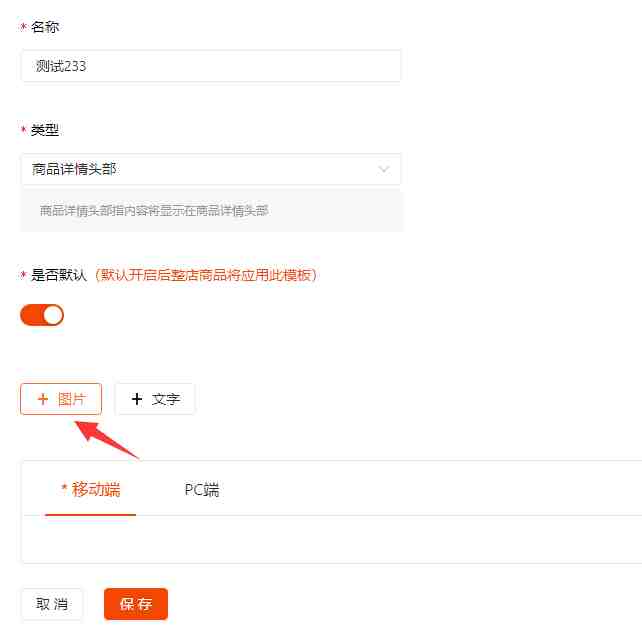The width and height of the screenshot is (642, 630).
Task: Click the 保存 button
Action: tap(136, 604)
